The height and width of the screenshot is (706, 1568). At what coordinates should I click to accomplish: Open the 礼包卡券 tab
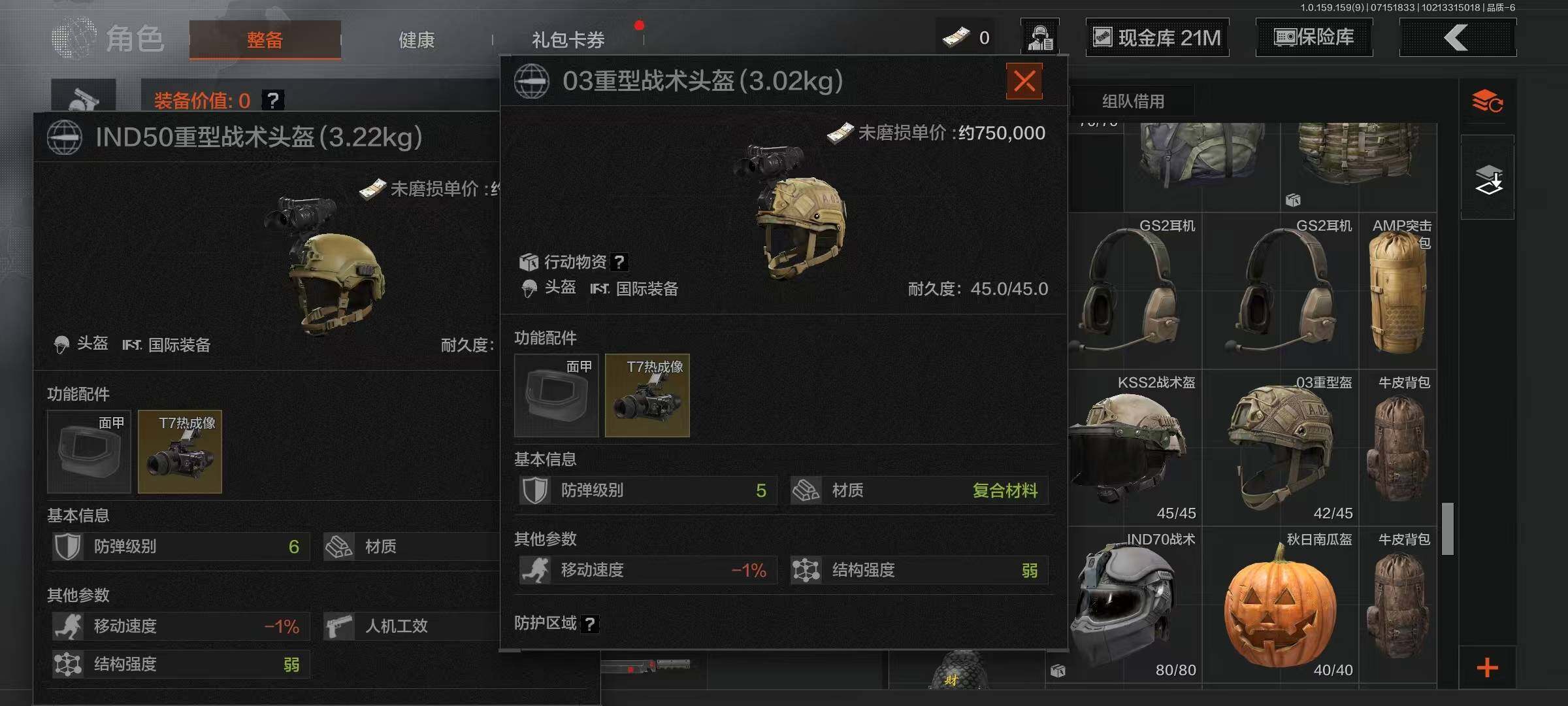click(568, 40)
